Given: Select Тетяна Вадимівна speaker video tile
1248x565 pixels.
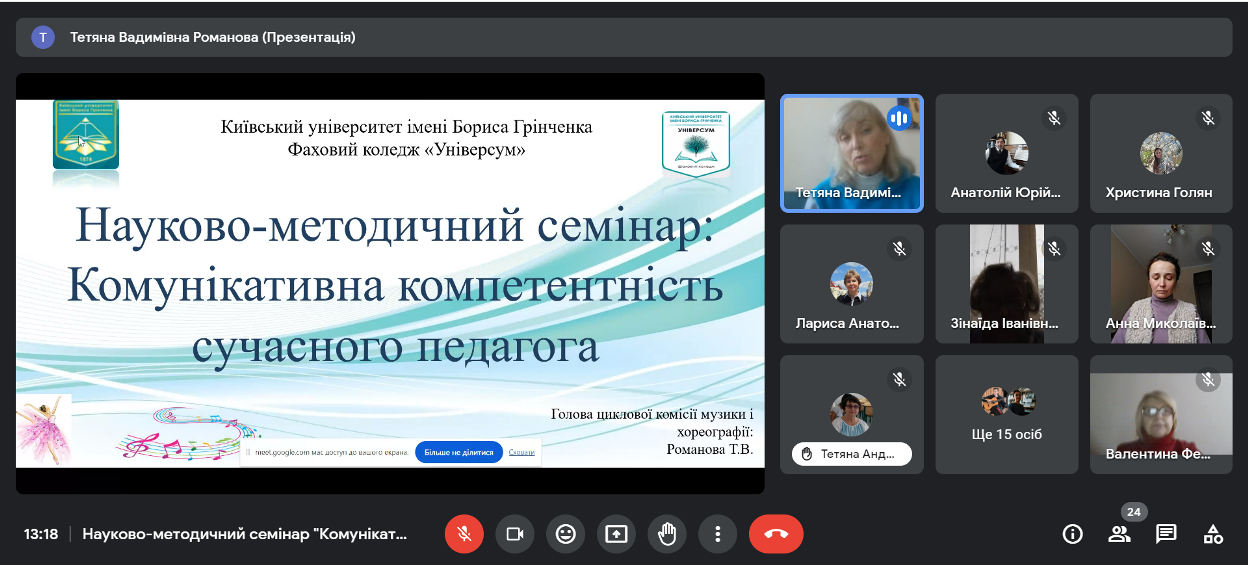Looking at the screenshot, I should [851, 153].
